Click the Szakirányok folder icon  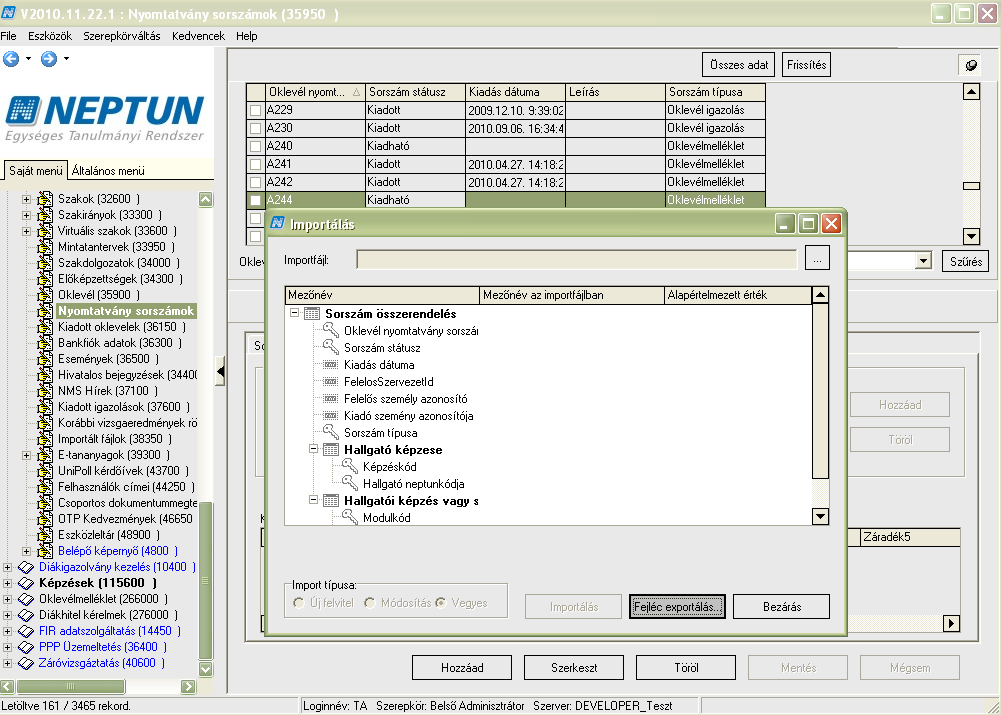click(x=45, y=214)
